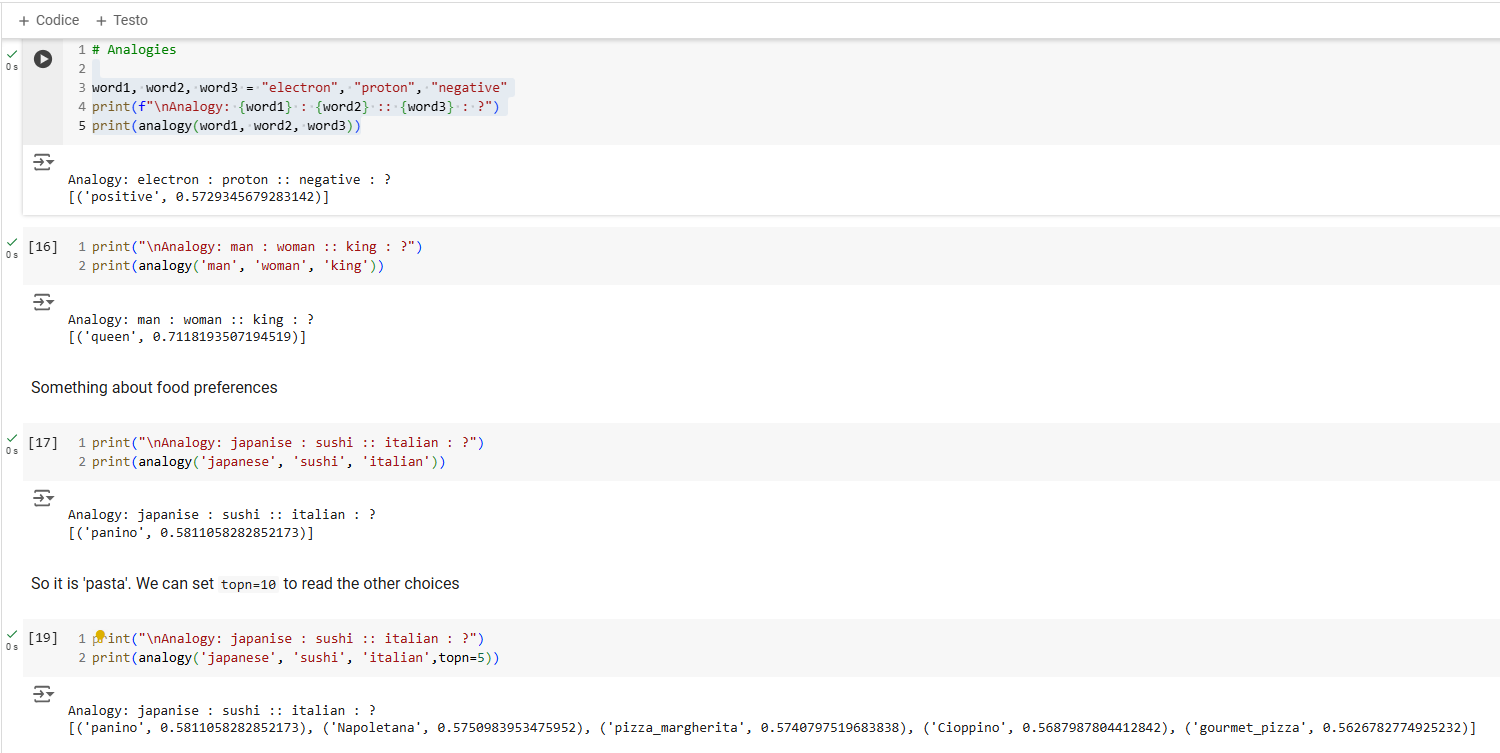
Task: Click output icon beside topn=5 results
Action: pos(42,693)
